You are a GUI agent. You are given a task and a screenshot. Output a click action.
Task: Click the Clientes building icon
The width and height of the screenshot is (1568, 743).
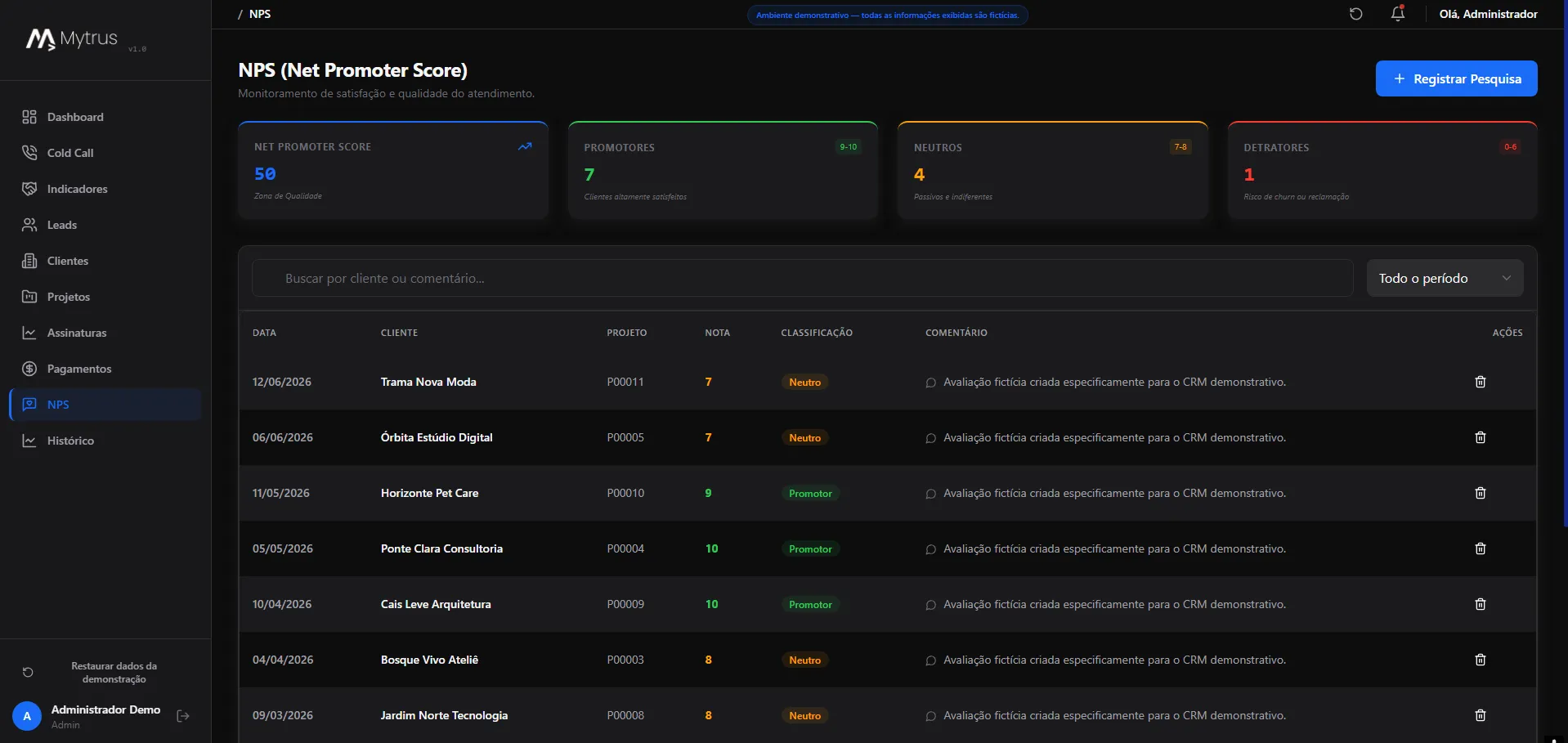29,261
